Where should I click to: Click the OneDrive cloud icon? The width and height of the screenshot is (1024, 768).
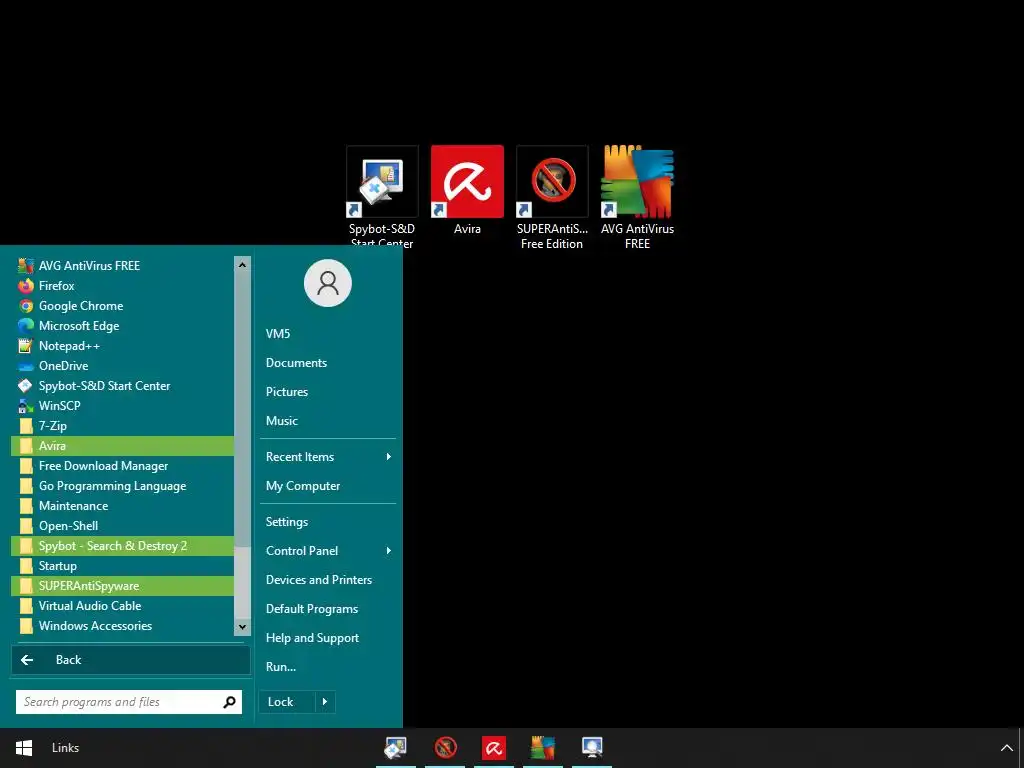tap(25, 366)
